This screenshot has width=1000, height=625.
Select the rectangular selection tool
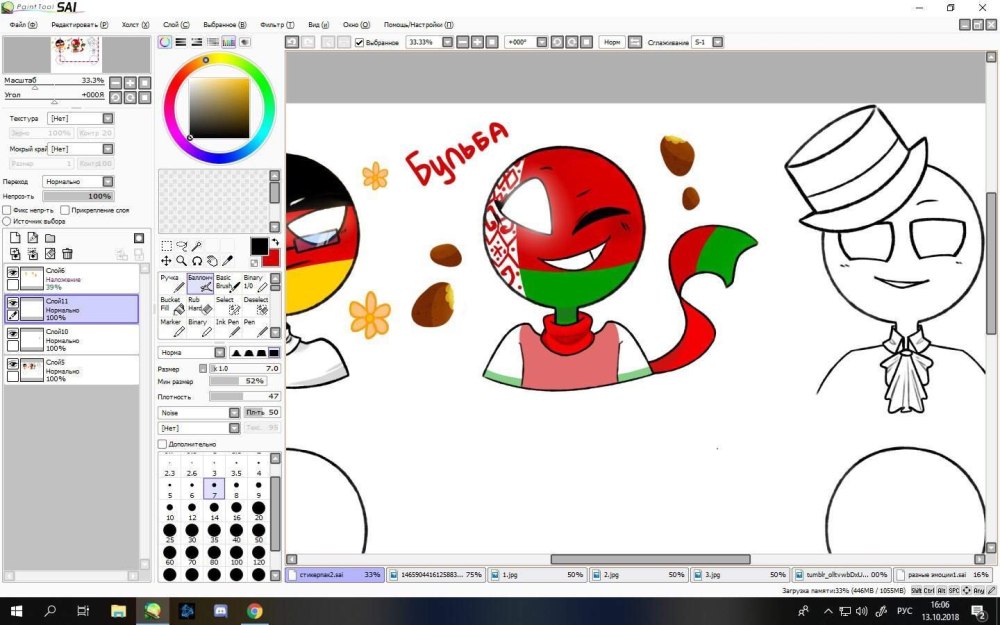(x=166, y=246)
